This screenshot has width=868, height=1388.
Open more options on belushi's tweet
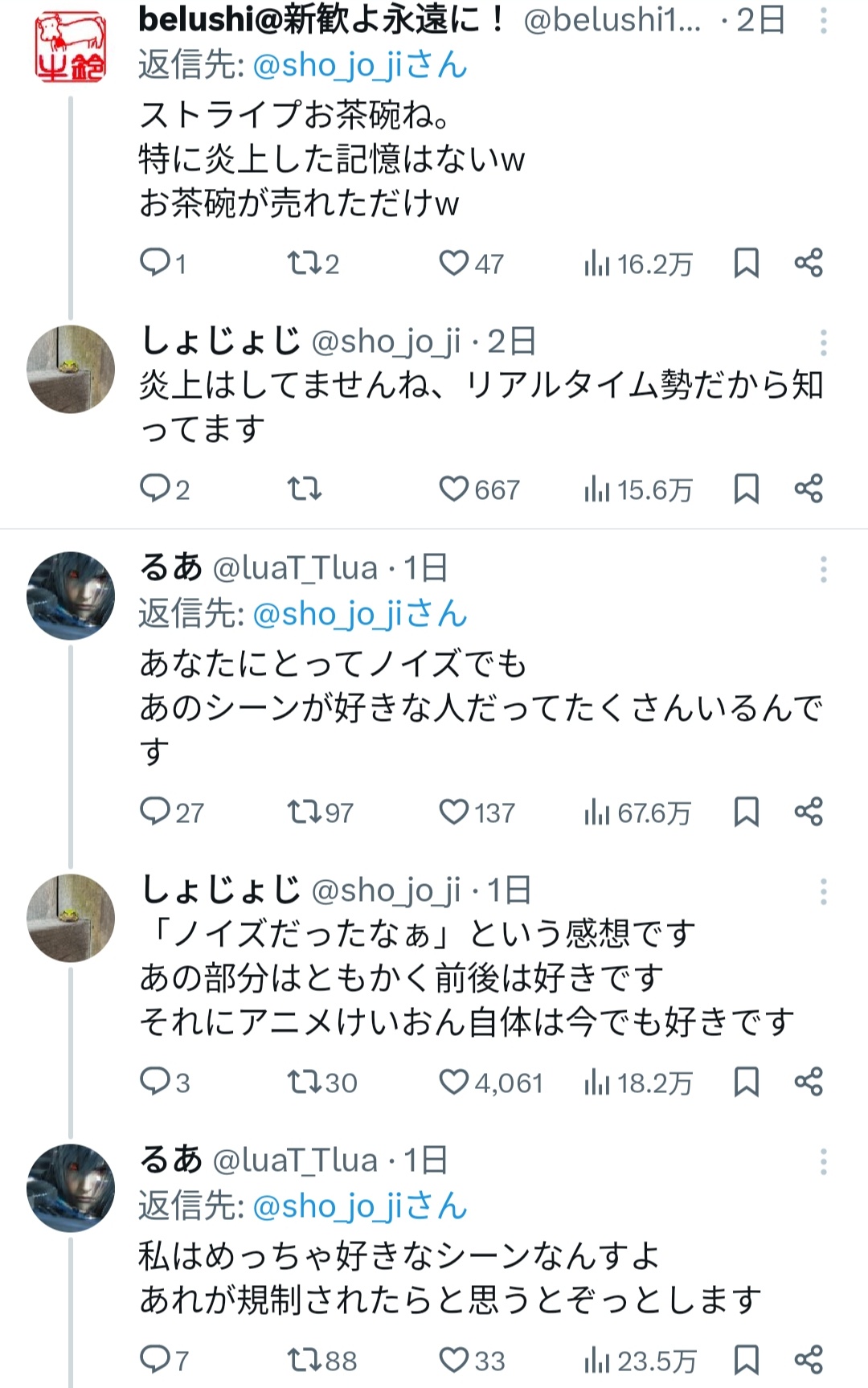pos(823,21)
